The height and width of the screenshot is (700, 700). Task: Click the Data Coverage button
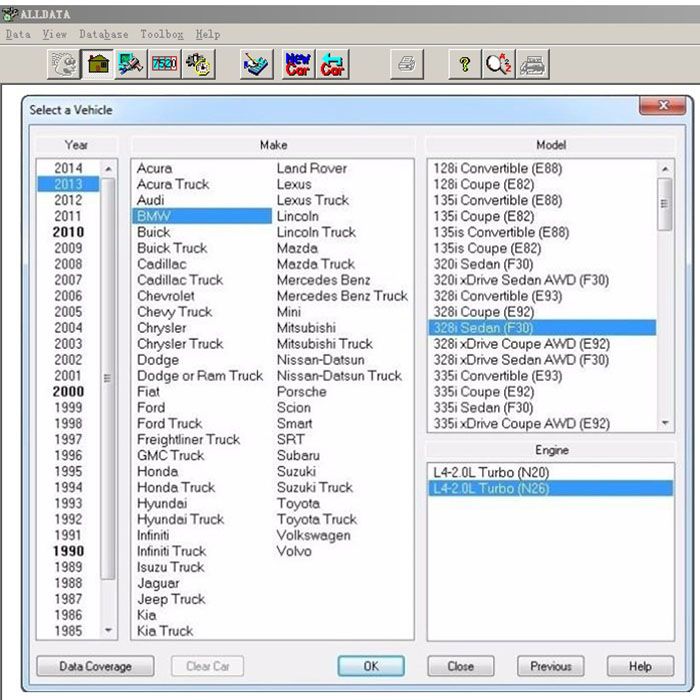(96, 666)
